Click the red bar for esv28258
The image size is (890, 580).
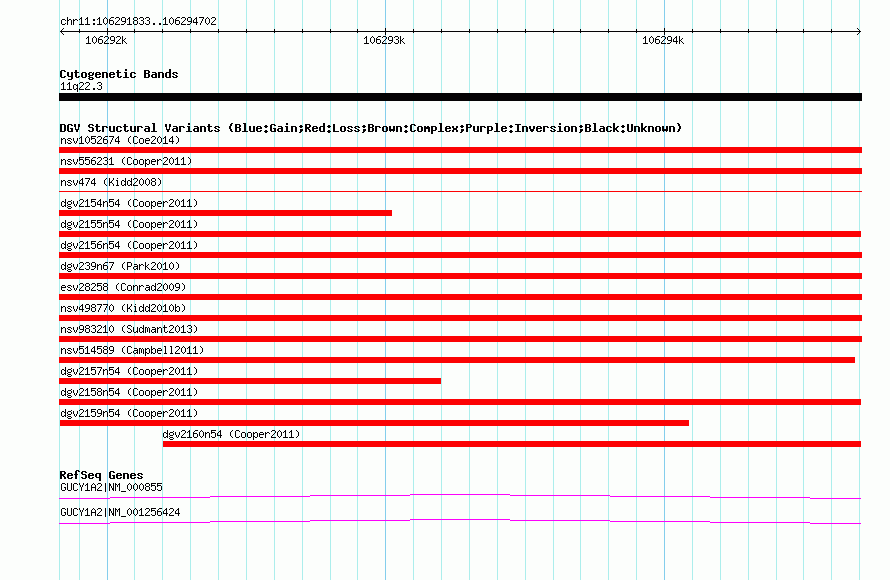(460, 297)
